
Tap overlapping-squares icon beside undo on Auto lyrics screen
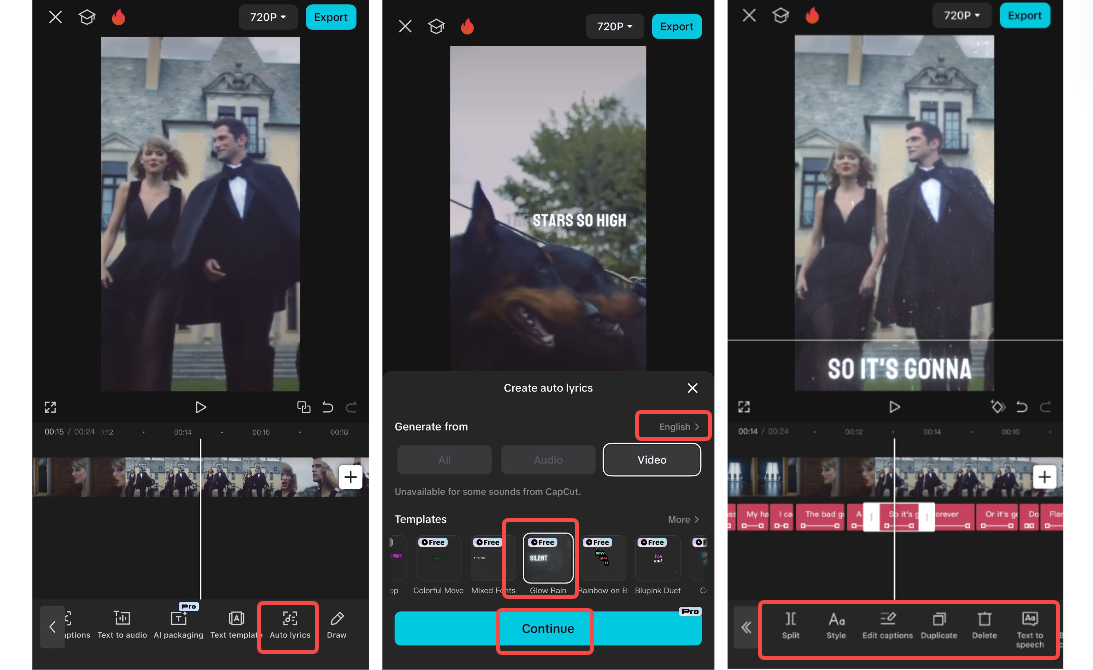click(303, 407)
